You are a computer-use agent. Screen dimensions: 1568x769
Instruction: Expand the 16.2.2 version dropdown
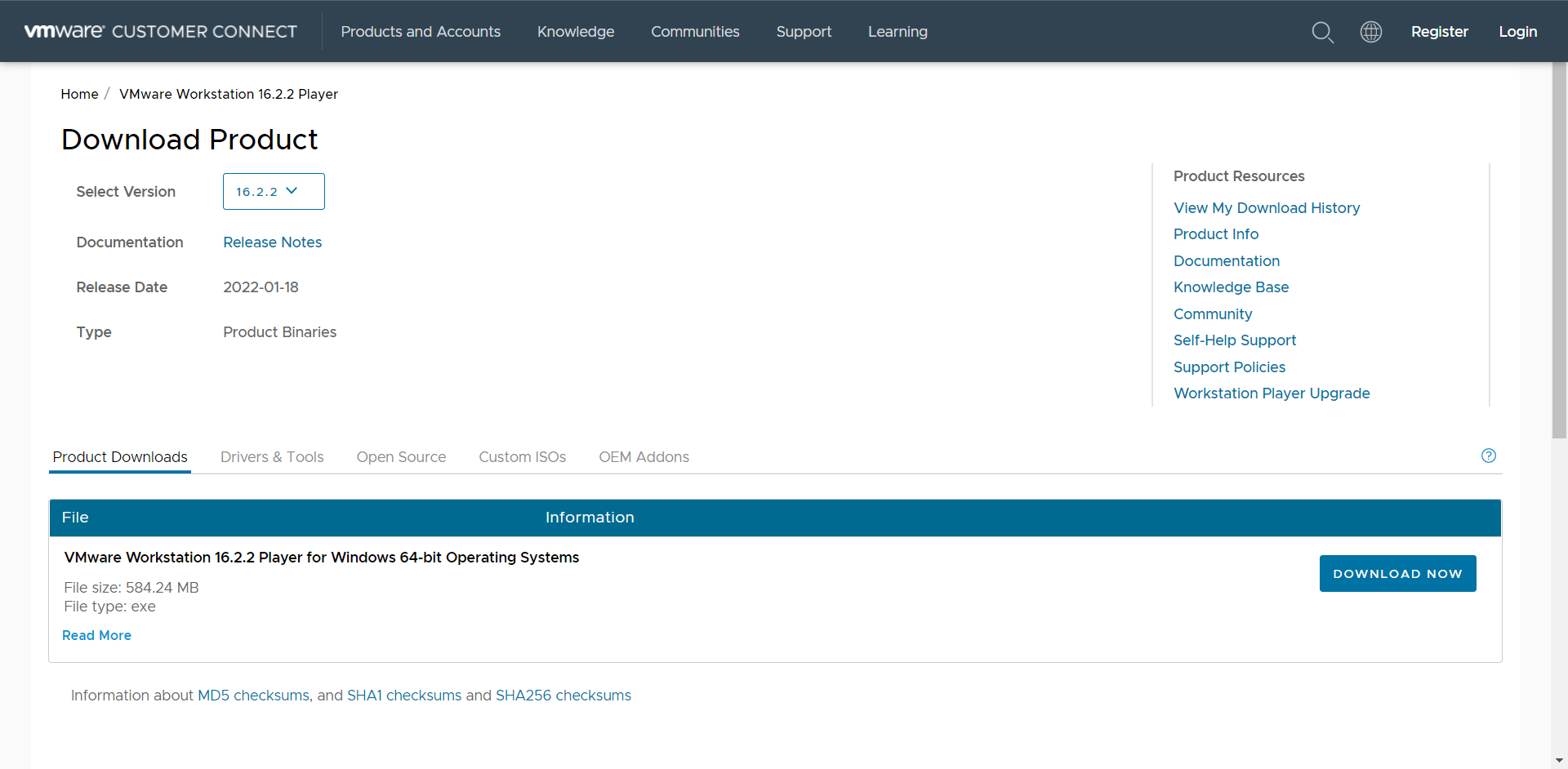click(x=274, y=191)
